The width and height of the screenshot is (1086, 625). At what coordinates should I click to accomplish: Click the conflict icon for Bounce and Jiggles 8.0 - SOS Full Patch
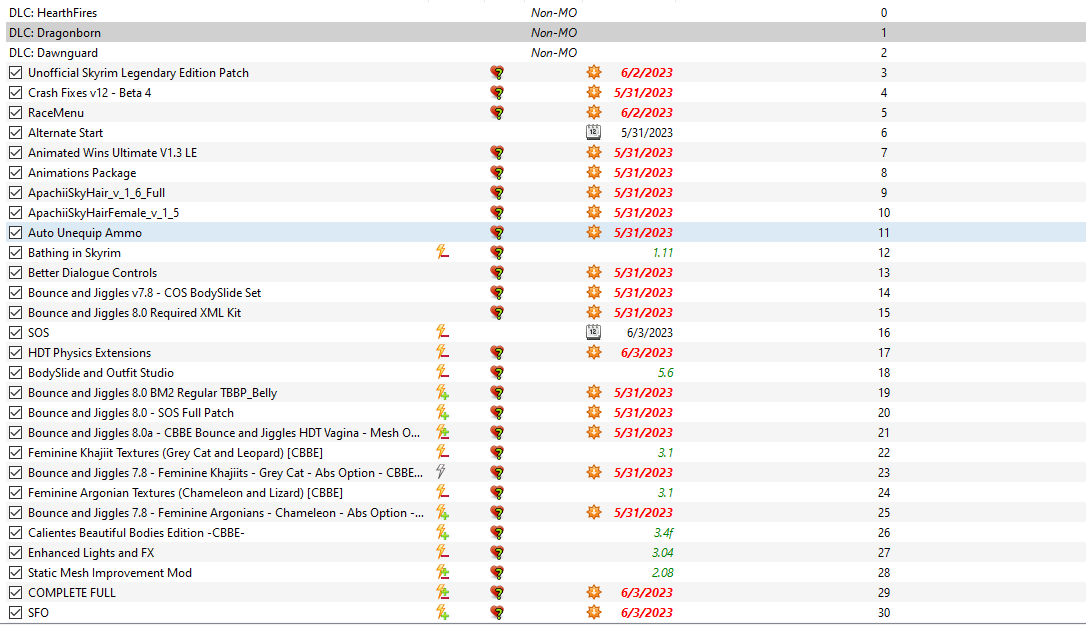point(442,412)
